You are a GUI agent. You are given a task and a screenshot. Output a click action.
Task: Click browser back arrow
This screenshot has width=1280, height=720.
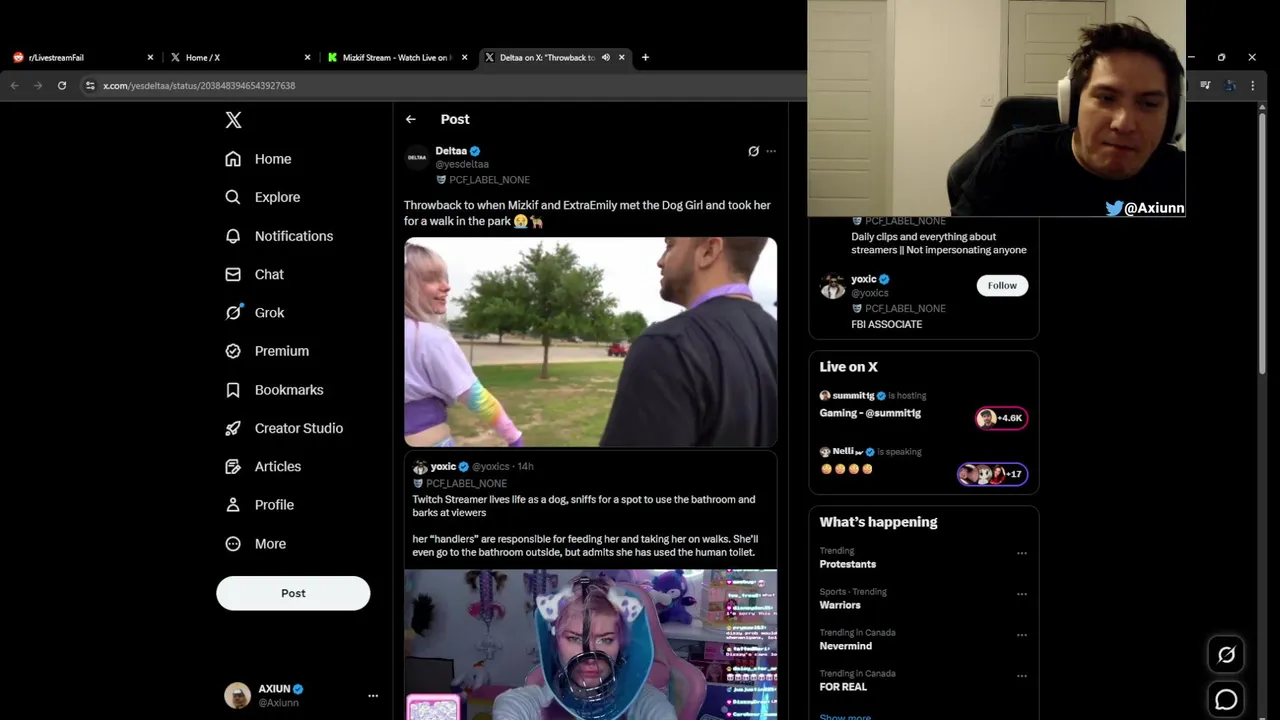14,86
